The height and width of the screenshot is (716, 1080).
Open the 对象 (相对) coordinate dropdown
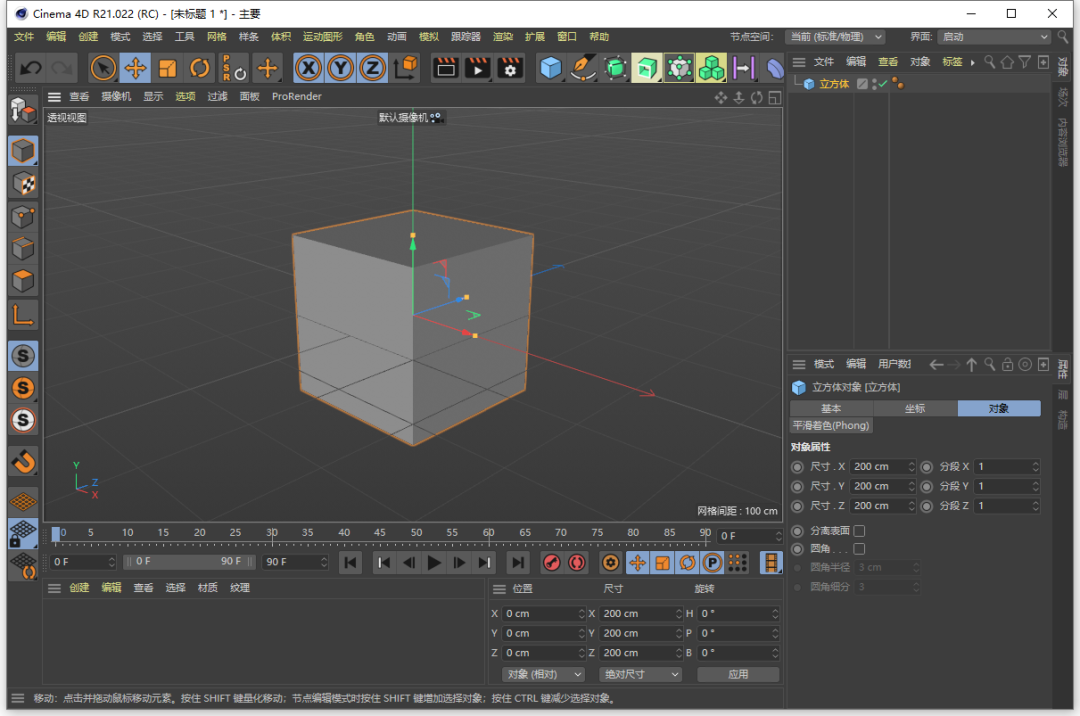coord(543,674)
